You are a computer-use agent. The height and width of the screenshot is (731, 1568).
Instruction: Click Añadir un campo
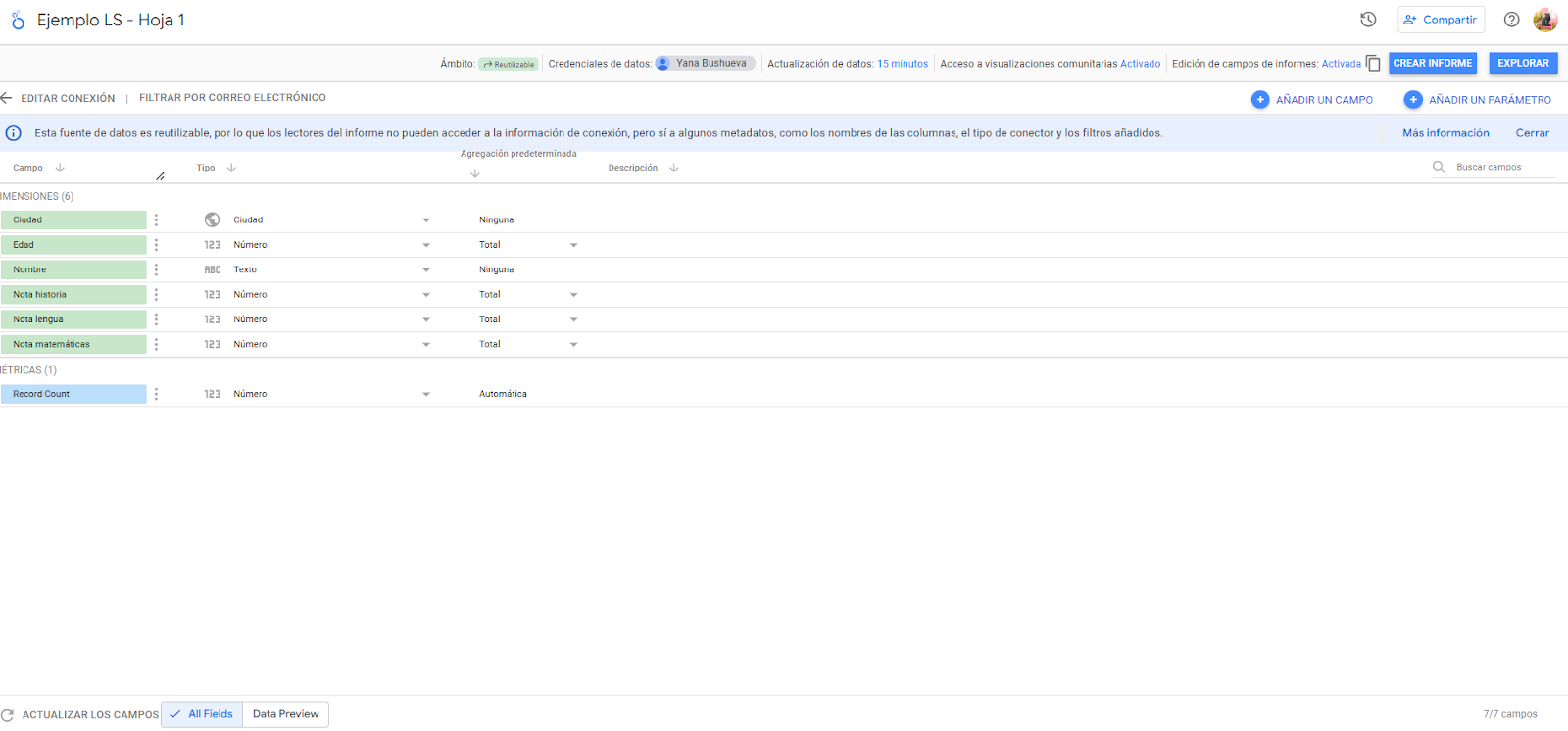(1312, 99)
